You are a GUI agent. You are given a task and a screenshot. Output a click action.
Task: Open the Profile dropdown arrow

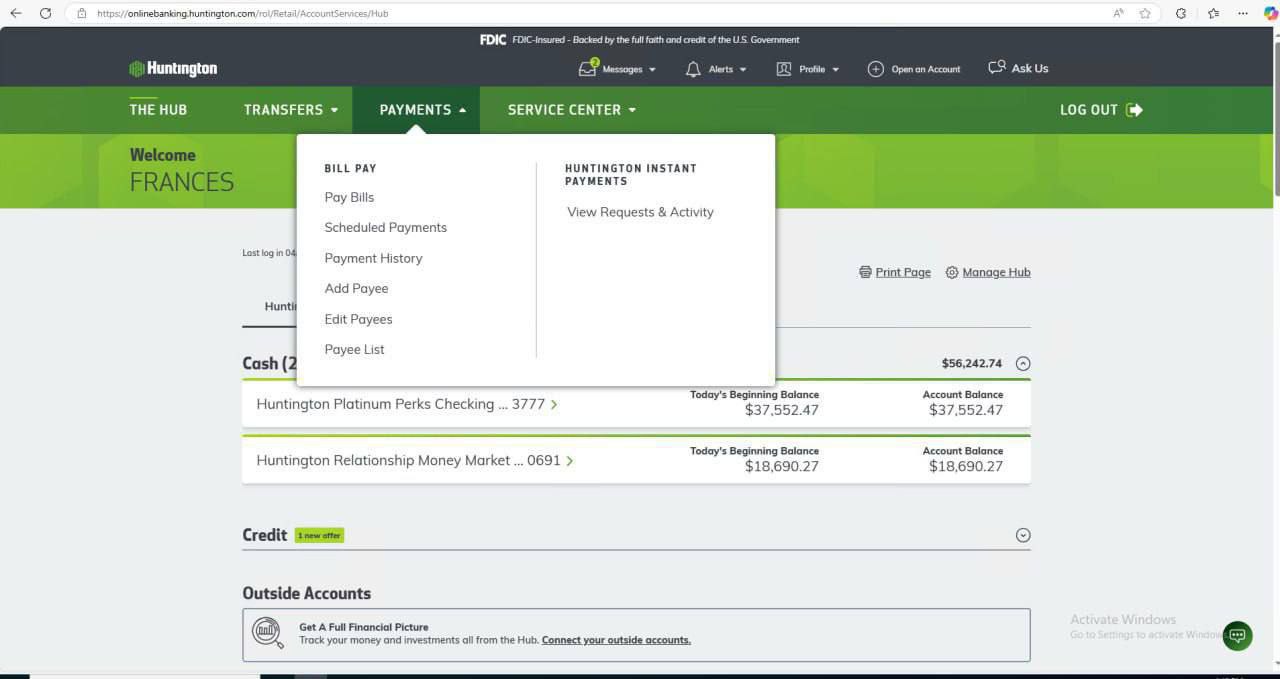pyautogui.click(x=835, y=70)
